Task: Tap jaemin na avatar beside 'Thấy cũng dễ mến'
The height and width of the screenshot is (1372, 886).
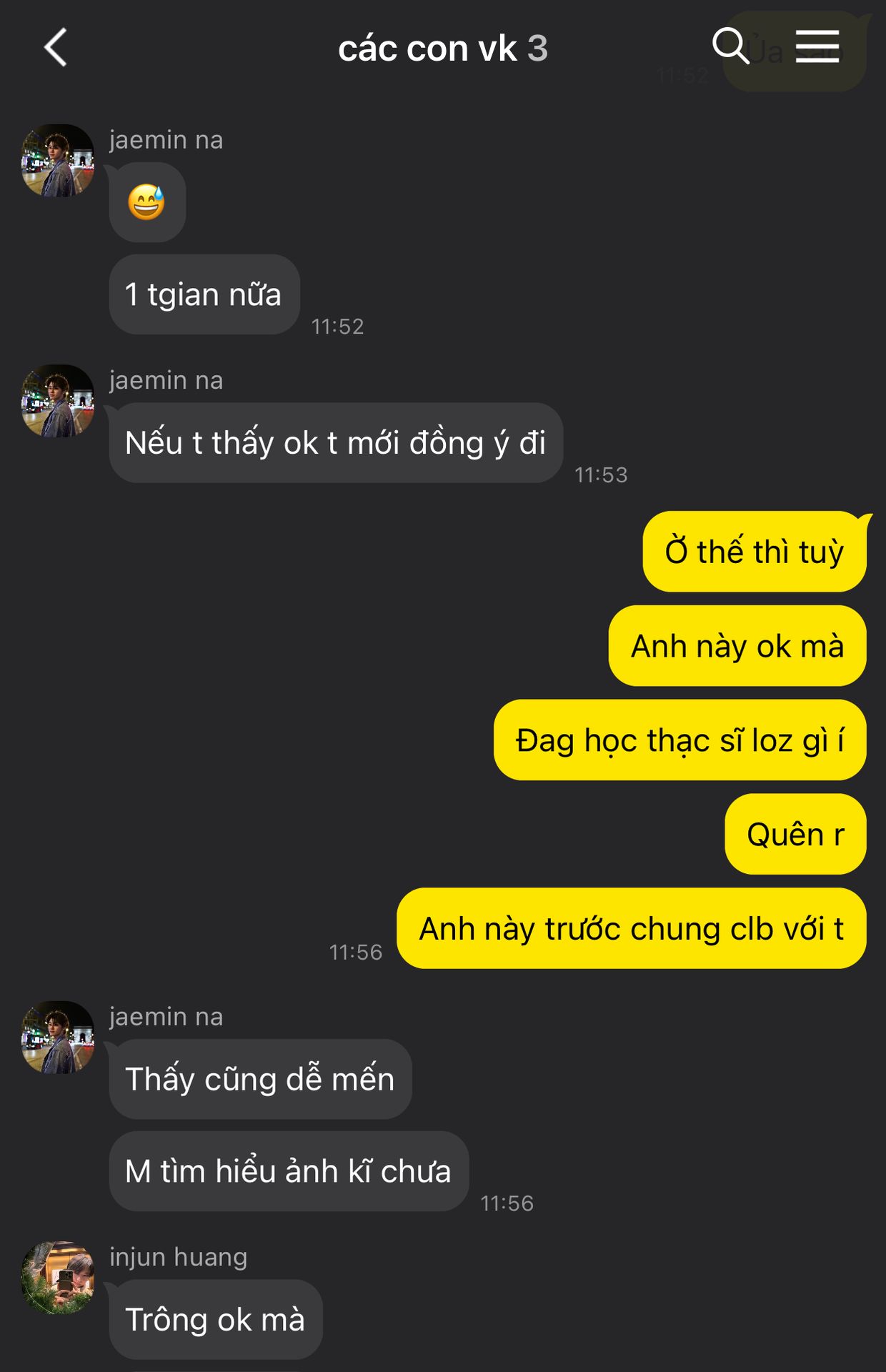Action: click(x=58, y=1038)
